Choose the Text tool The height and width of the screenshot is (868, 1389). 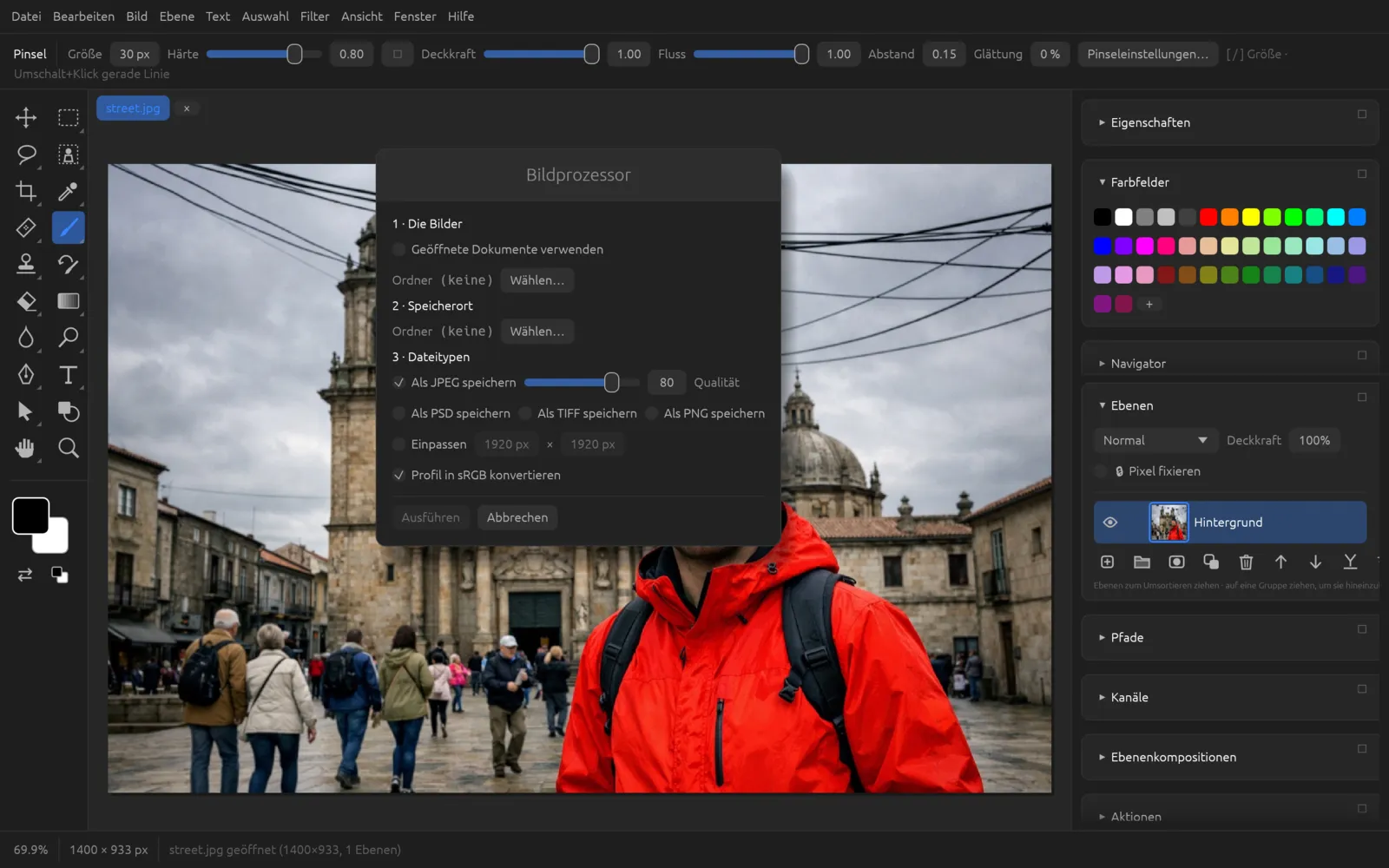click(x=68, y=374)
